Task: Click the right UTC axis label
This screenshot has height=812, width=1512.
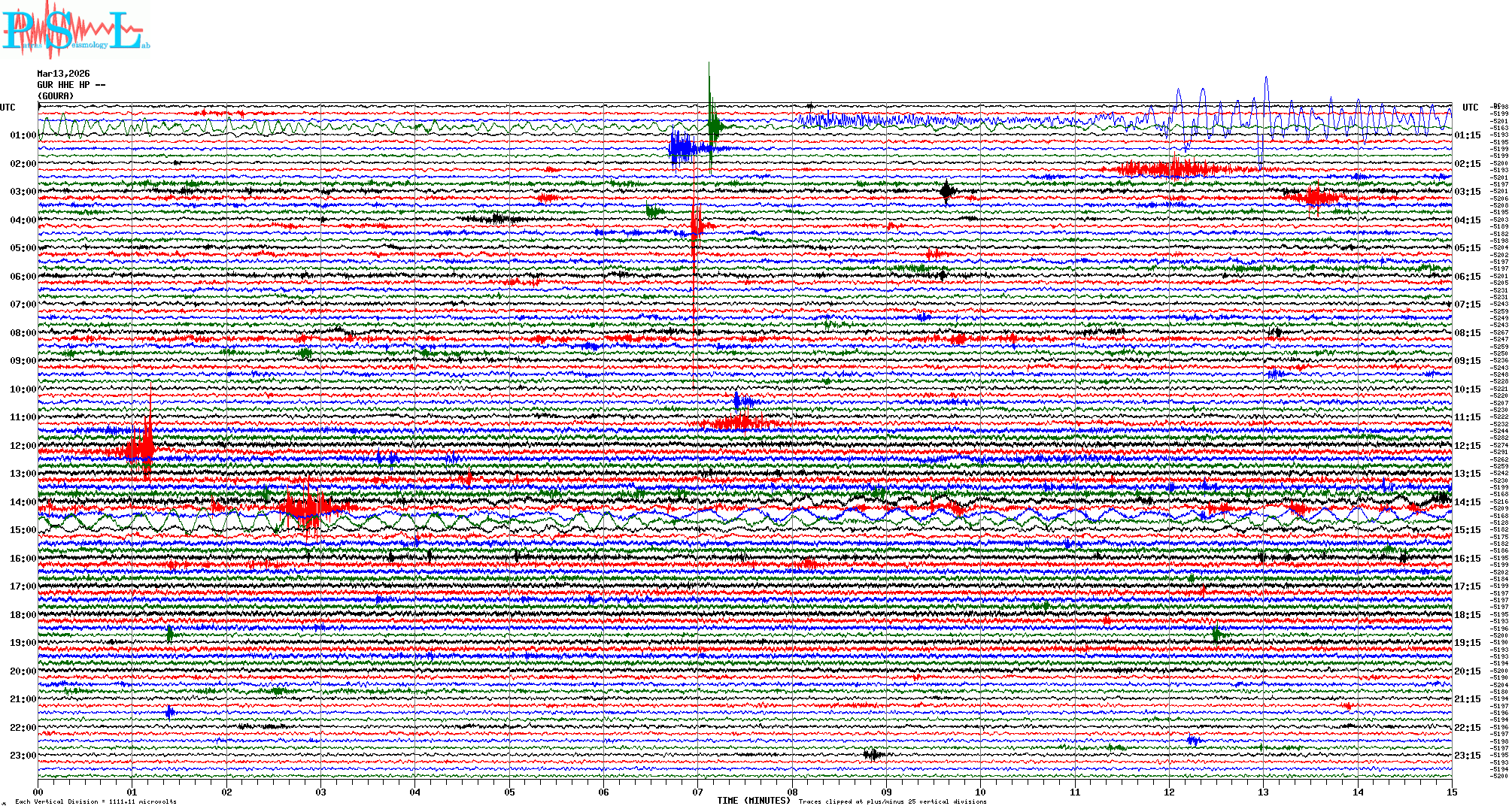Action: 1470,108
